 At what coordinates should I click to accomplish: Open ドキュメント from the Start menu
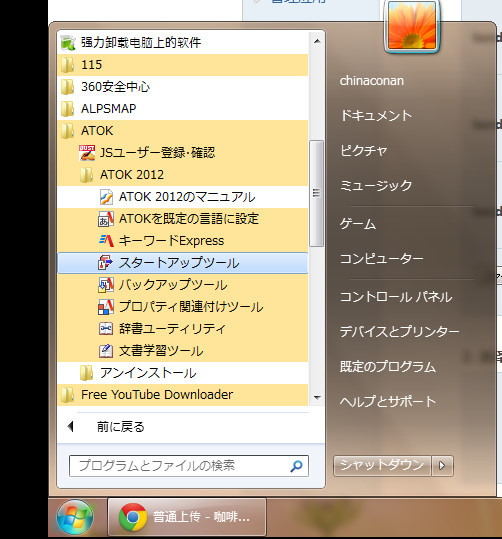[x=376, y=116]
